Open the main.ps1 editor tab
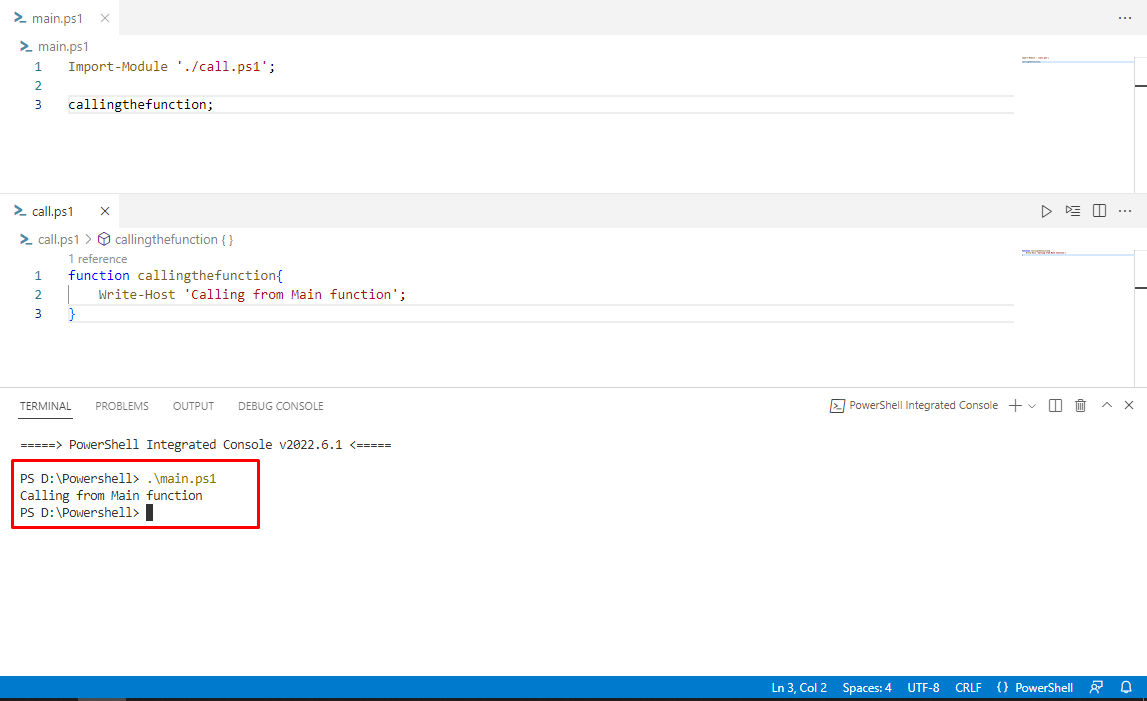 pos(57,18)
